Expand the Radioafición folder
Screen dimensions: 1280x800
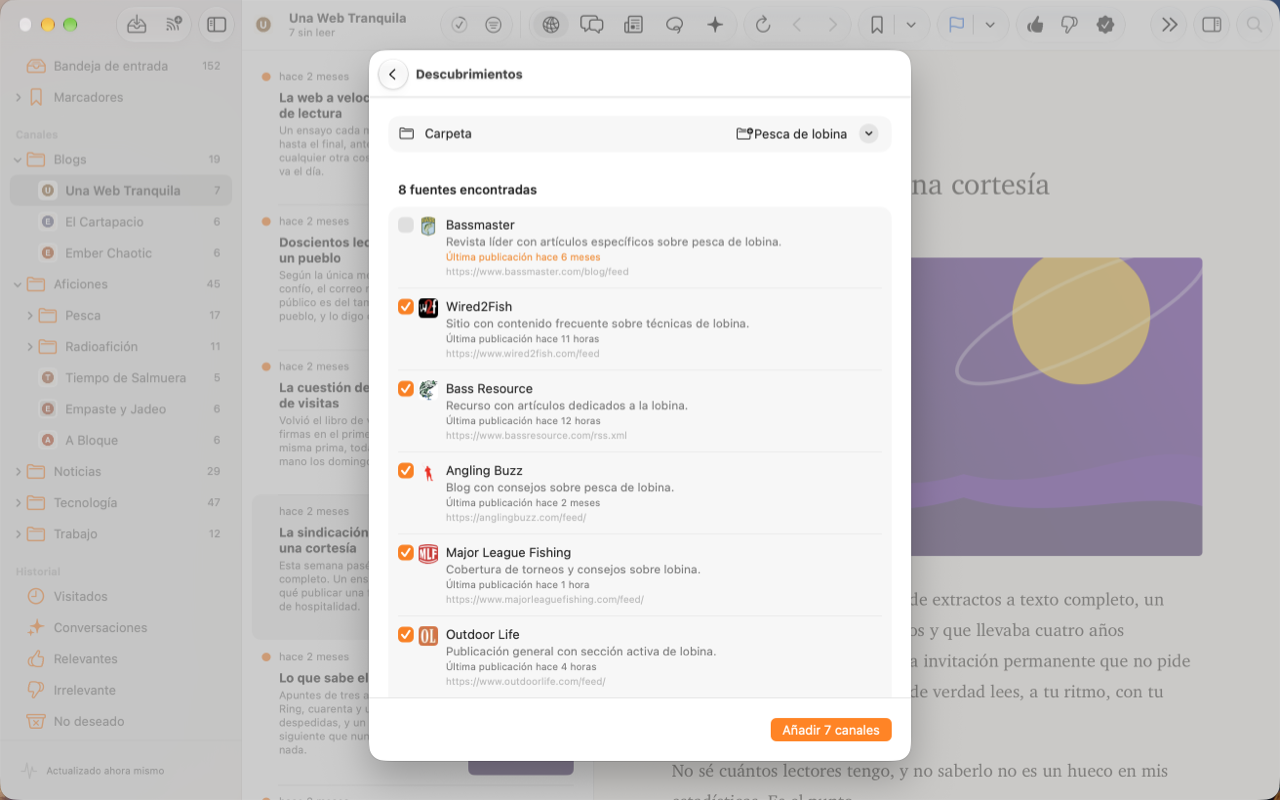(x=30, y=347)
